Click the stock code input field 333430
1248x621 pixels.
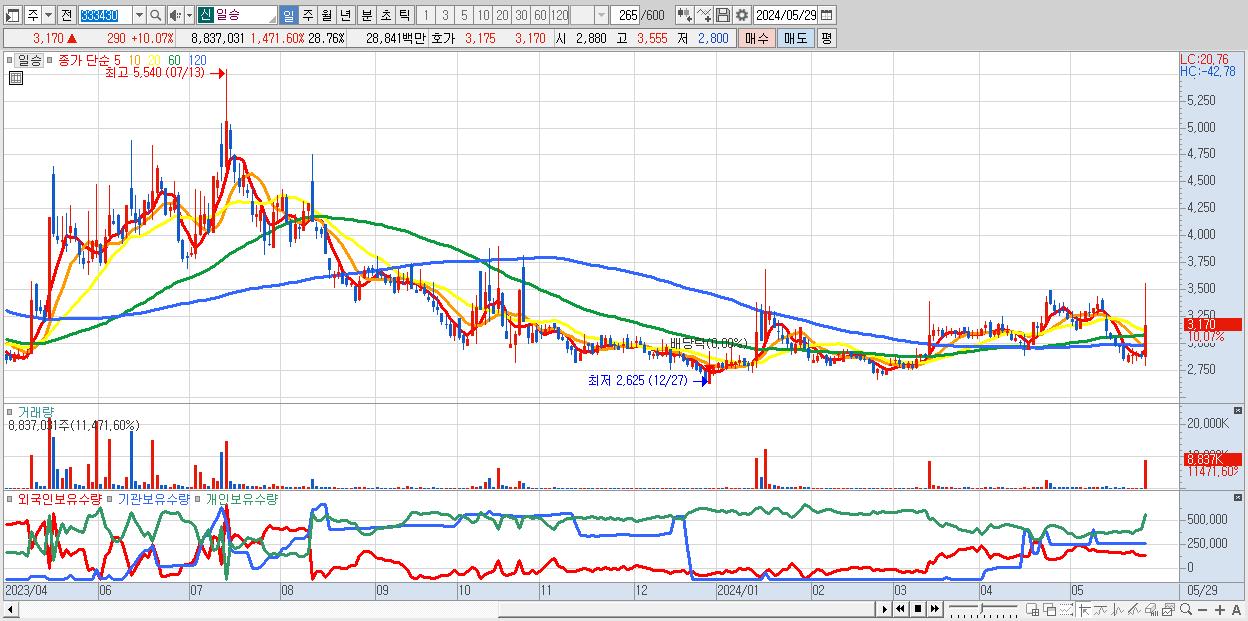(105, 16)
